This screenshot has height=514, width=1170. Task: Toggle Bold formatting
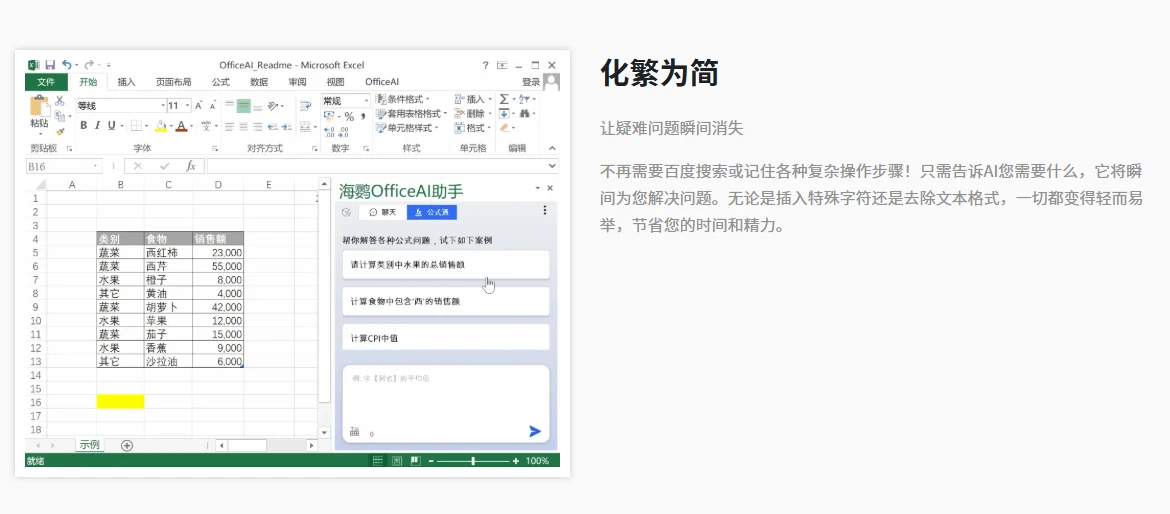(x=84, y=126)
